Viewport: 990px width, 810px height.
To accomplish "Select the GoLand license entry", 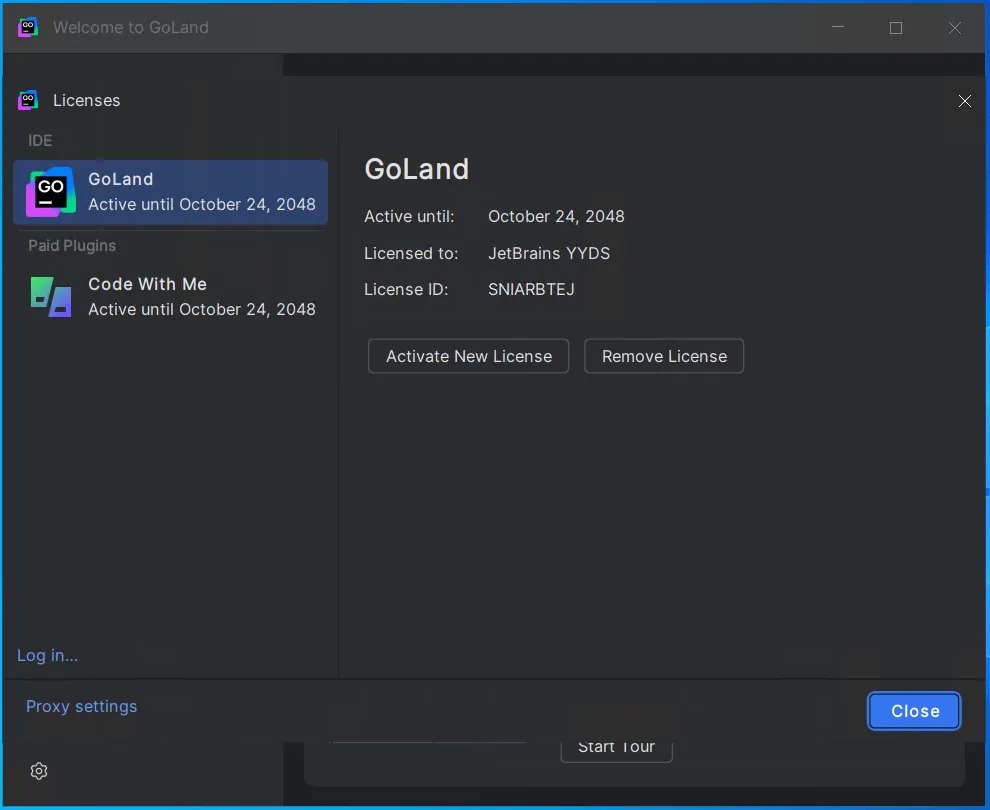I will [170, 192].
